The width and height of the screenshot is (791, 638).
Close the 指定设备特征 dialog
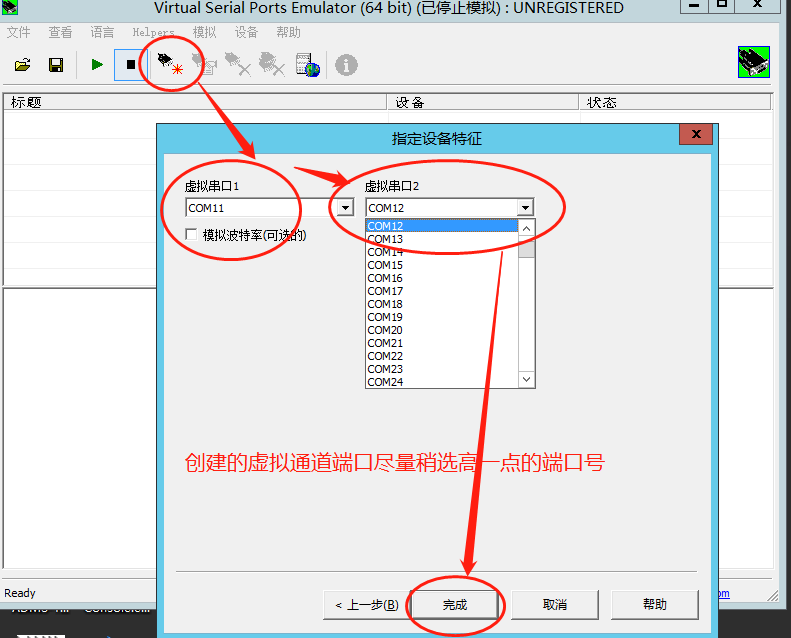[x=696, y=134]
